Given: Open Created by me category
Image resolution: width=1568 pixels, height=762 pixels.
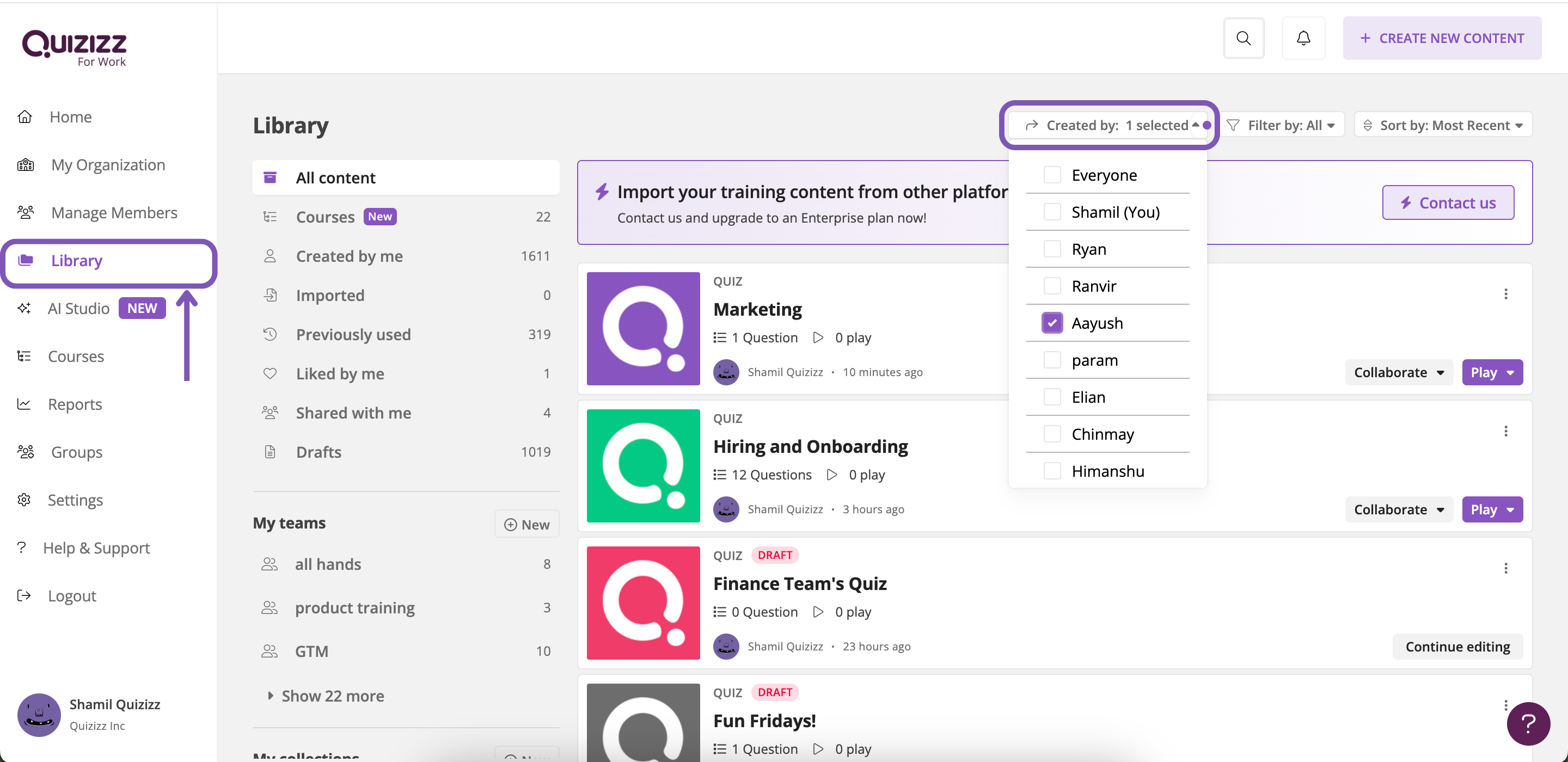Looking at the screenshot, I should pos(406,256).
